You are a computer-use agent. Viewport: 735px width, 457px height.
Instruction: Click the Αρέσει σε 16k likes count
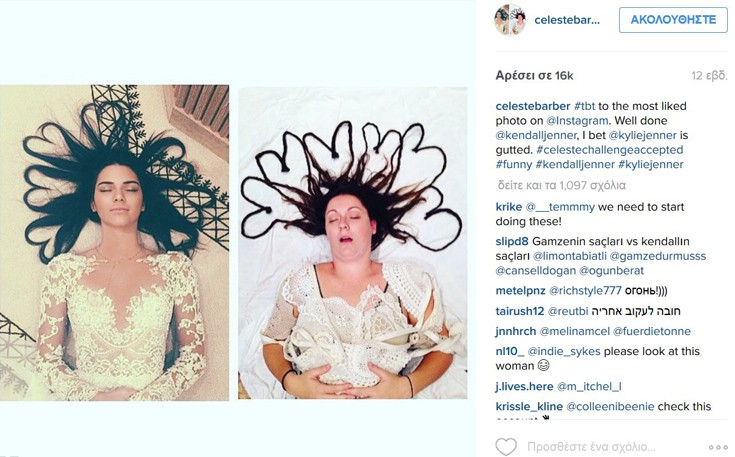pyautogui.click(x=534, y=76)
